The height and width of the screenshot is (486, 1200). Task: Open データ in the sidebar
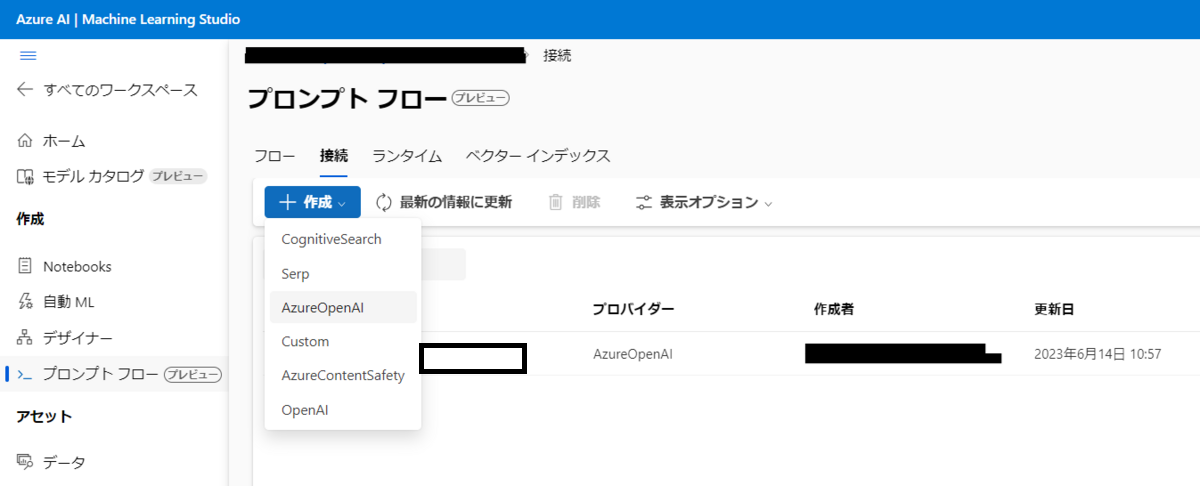click(x=64, y=462)
